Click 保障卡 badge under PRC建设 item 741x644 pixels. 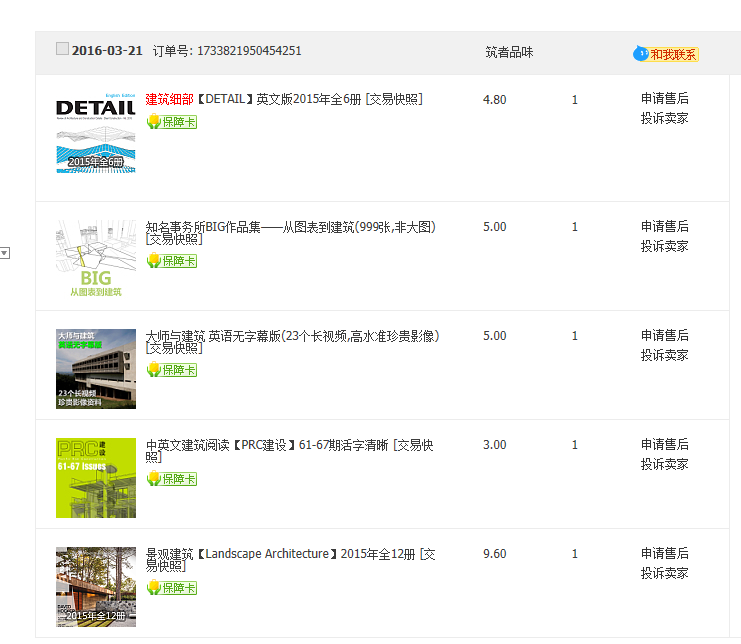pos(172,479)
